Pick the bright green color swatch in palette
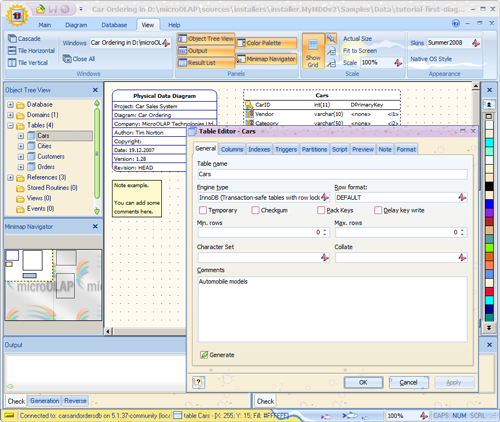This screenshot has height=422, width=500. (x=489, y=248)
